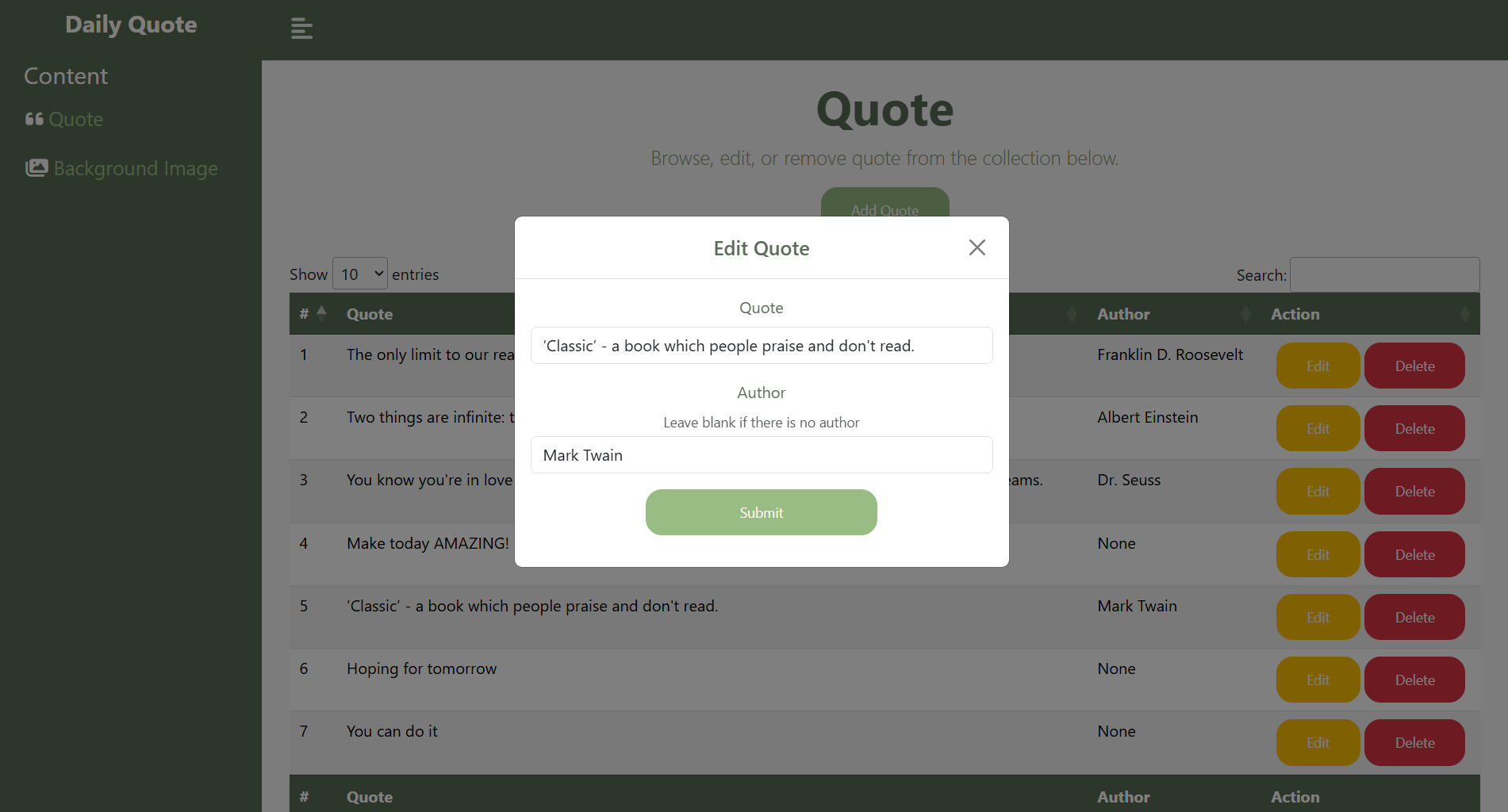Click the quote marks icon in sidebar

[34, 120]
